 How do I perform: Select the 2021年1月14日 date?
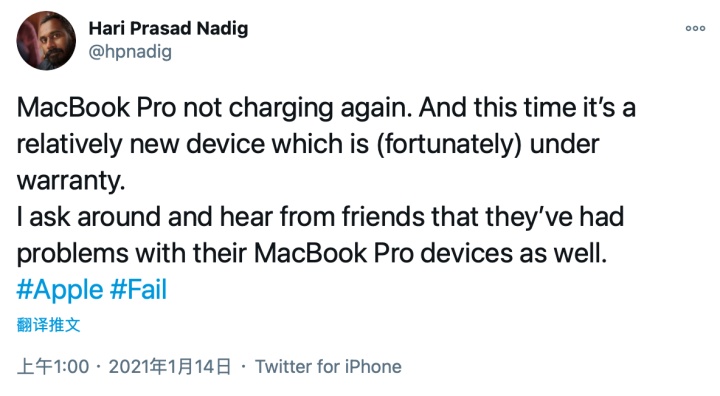click(x=170, y=367)
